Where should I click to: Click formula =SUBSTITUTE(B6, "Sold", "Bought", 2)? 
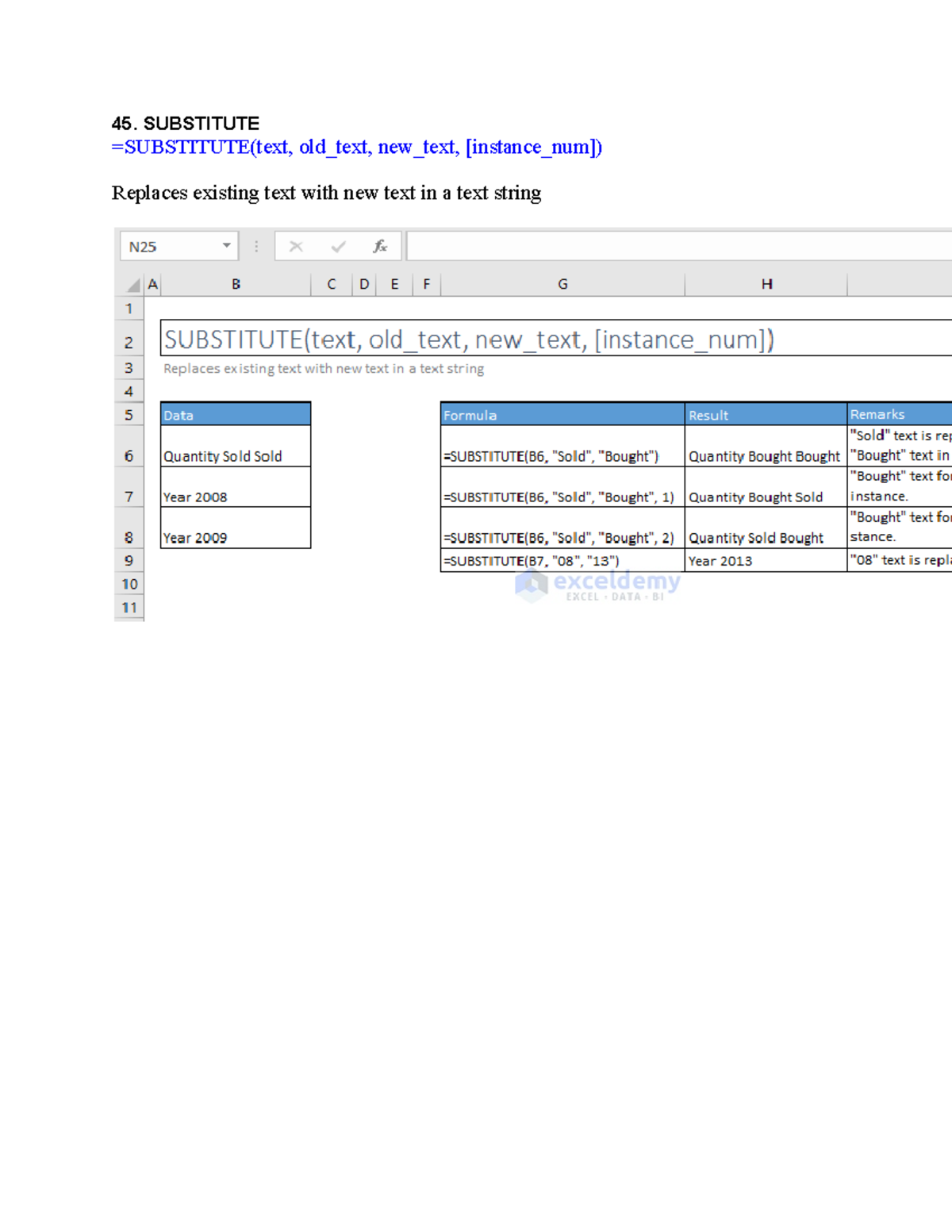coord(562,528)
